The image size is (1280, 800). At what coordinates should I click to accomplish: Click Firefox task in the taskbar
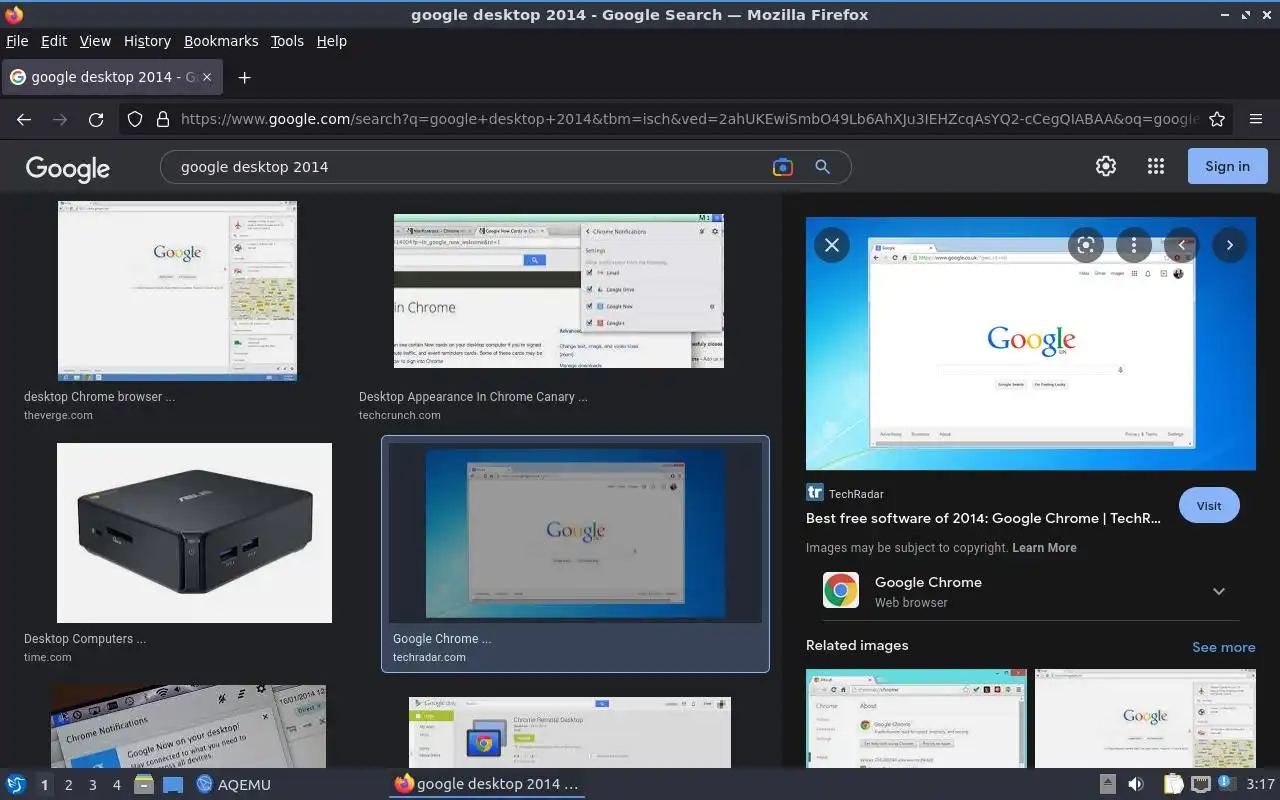click(487, 784)
